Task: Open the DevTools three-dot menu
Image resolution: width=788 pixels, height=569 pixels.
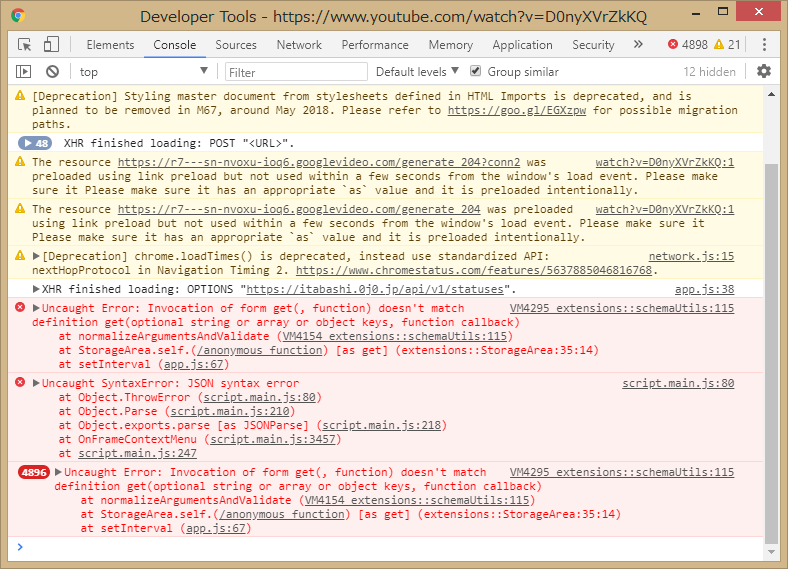Action: click(764, 45)
